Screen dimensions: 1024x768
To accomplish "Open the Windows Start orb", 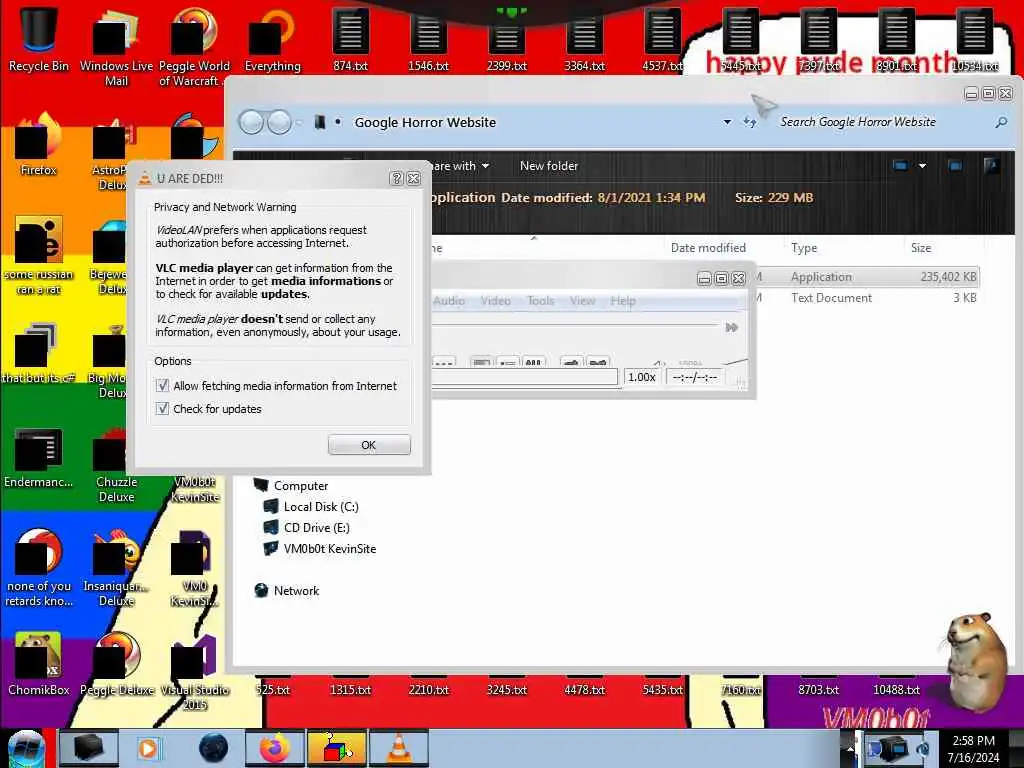I will click(26, 748).
